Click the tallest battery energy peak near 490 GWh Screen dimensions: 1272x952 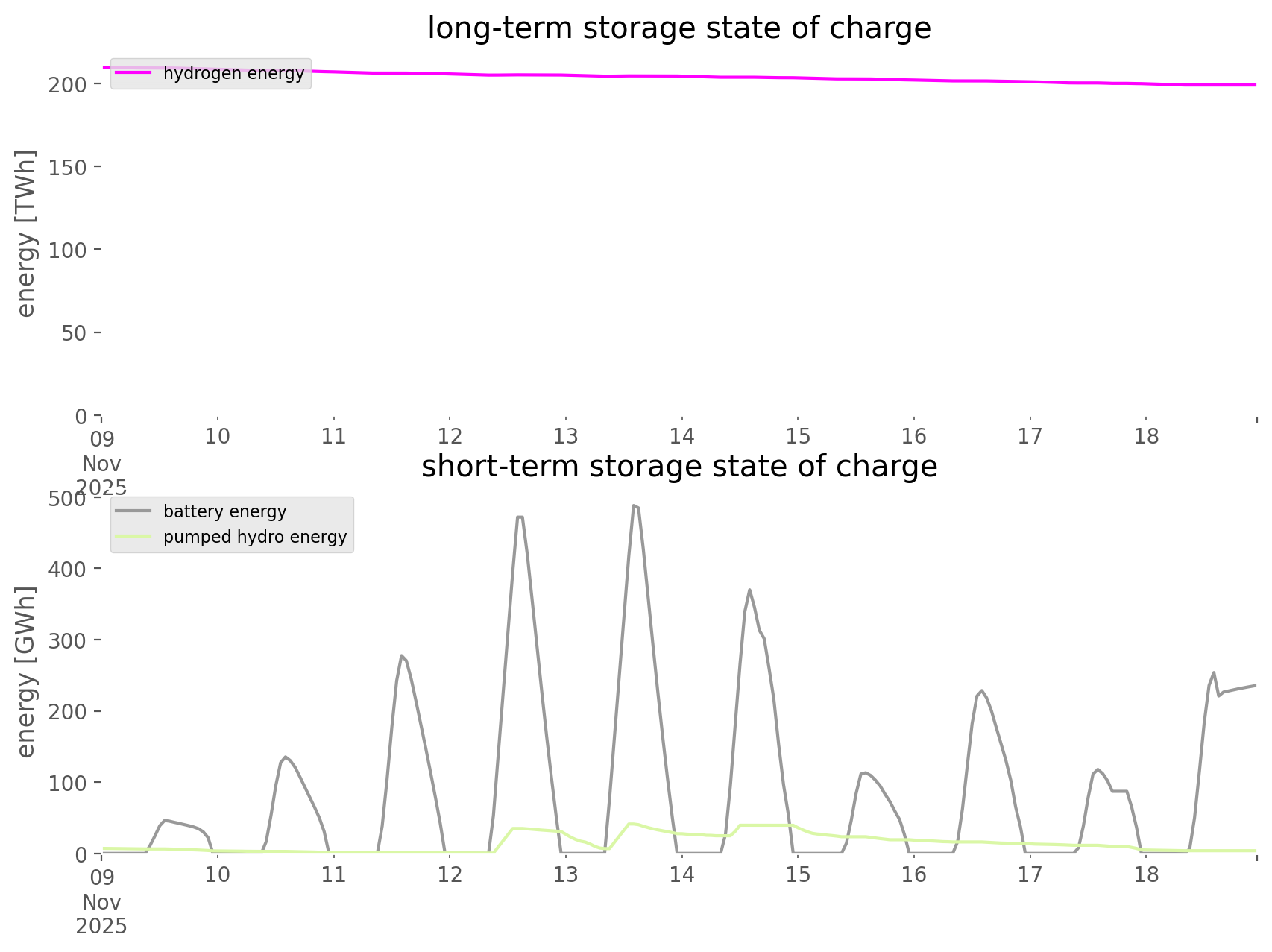coord(634,506)
